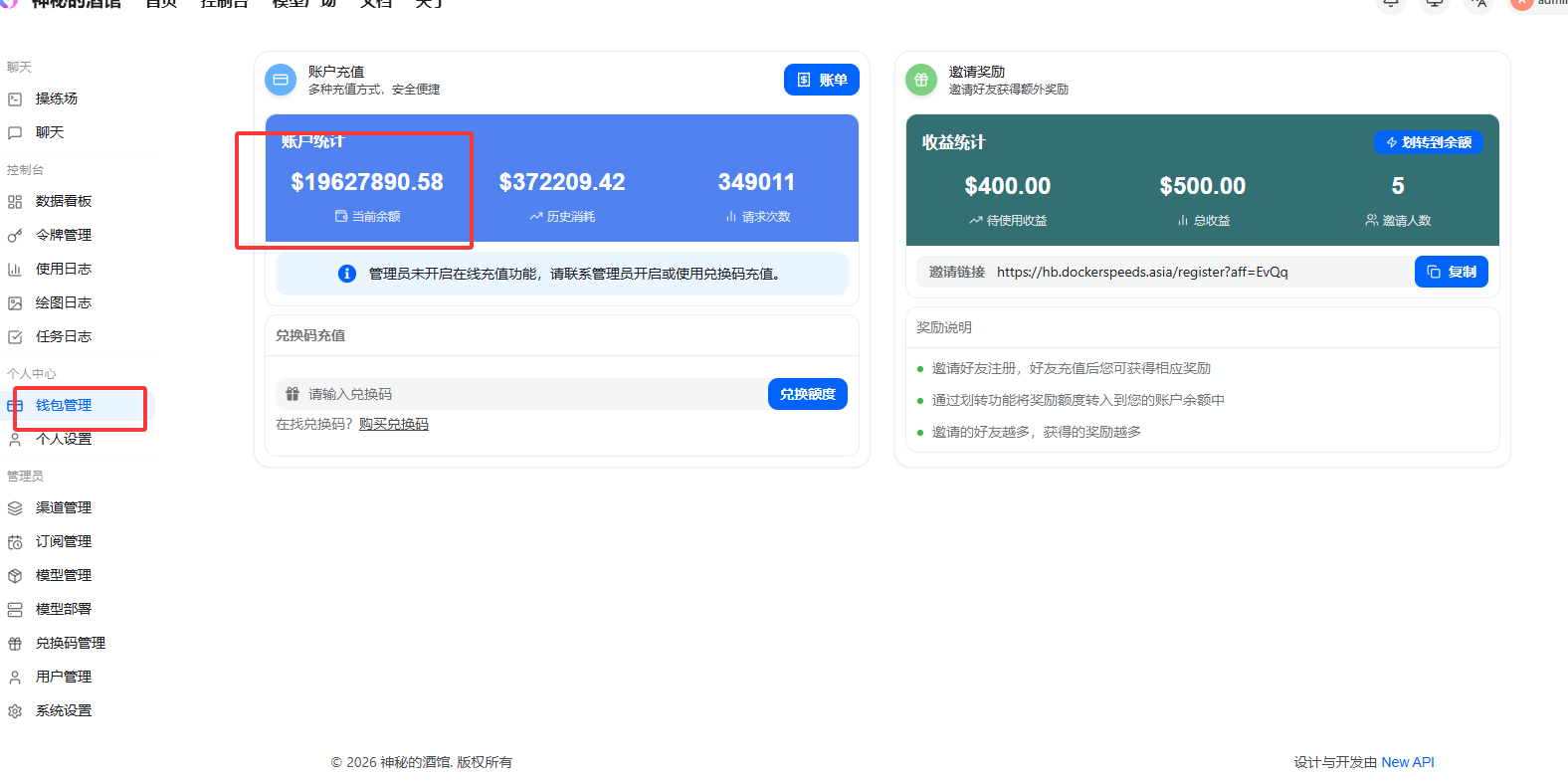The image size is (1568, 781).
Task: Open 绘图日志 image icon in sidebar
Action: (15, 303)
